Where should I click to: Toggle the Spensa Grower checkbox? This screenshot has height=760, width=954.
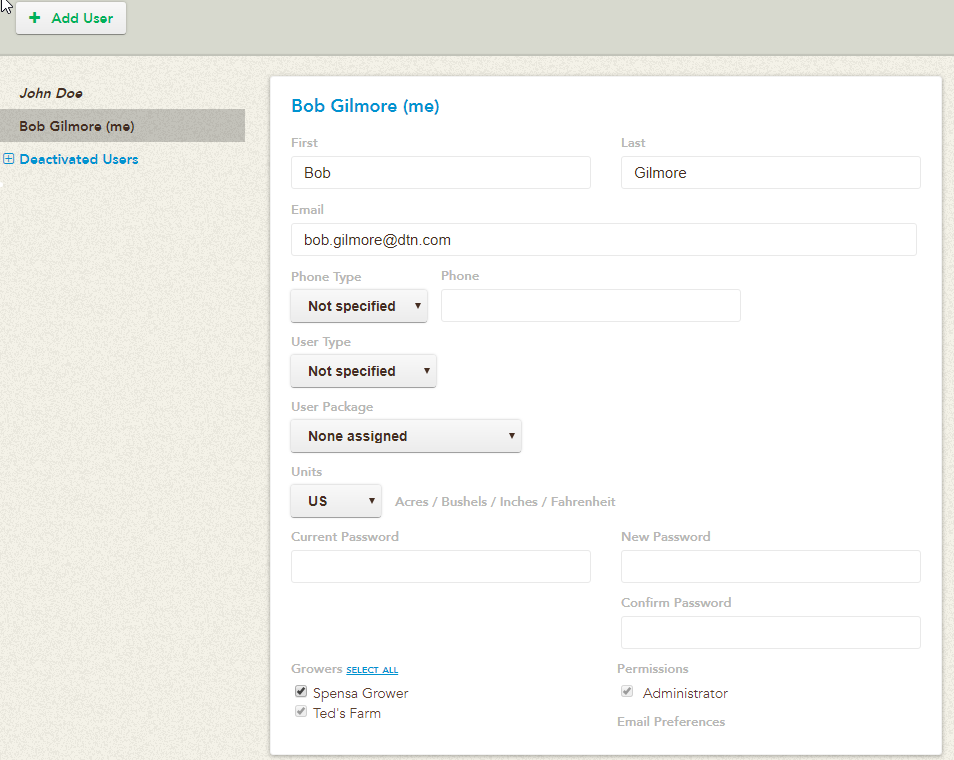pyautogui.click(x=301, y=692)
